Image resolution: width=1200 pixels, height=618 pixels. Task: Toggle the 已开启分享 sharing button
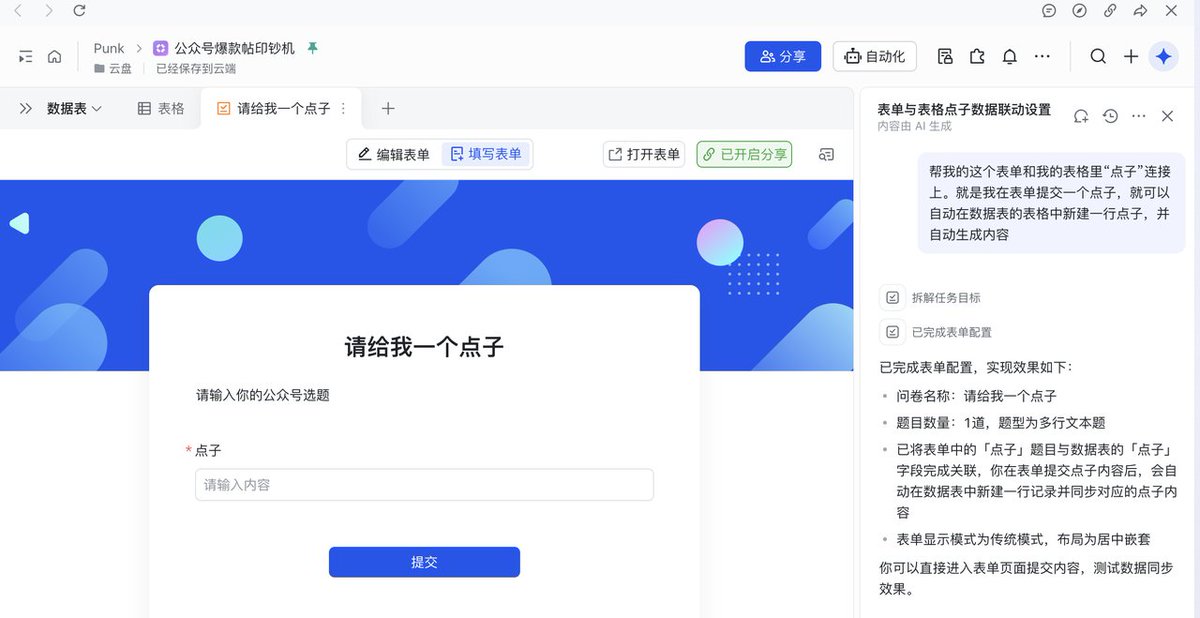tap(744, 154)
